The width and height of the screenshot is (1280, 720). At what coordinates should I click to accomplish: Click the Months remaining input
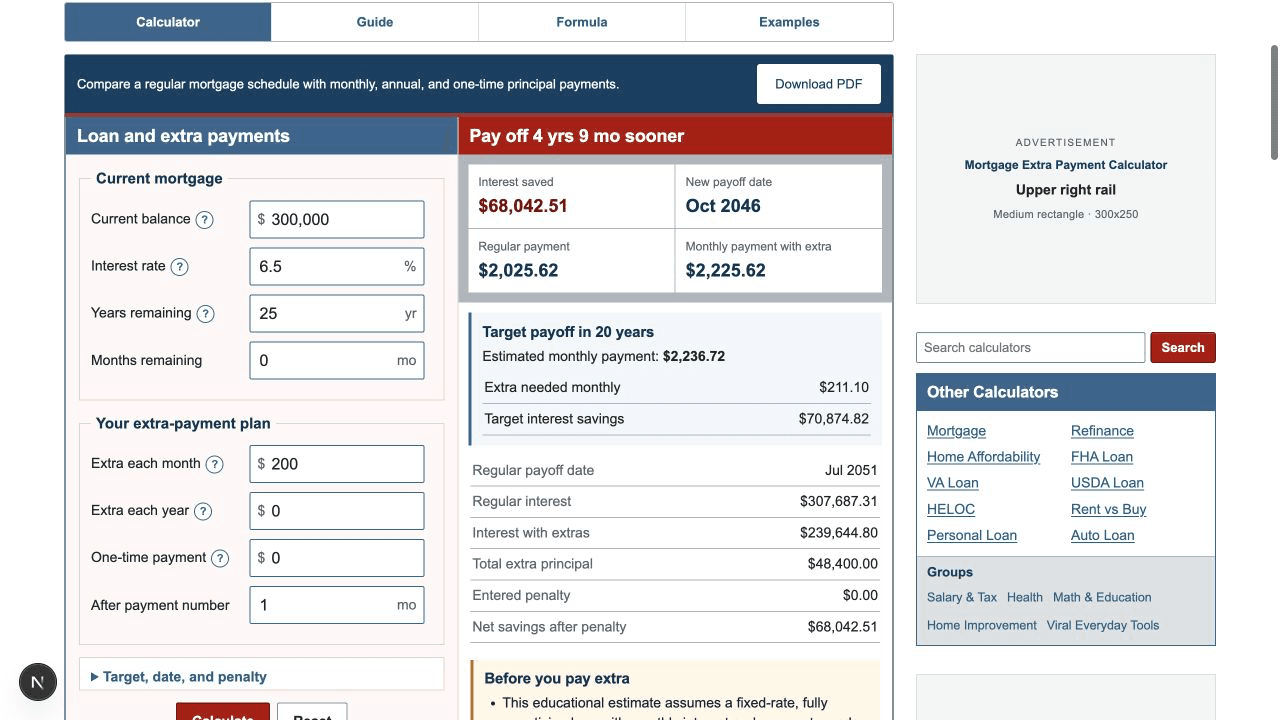coord(337,361)
